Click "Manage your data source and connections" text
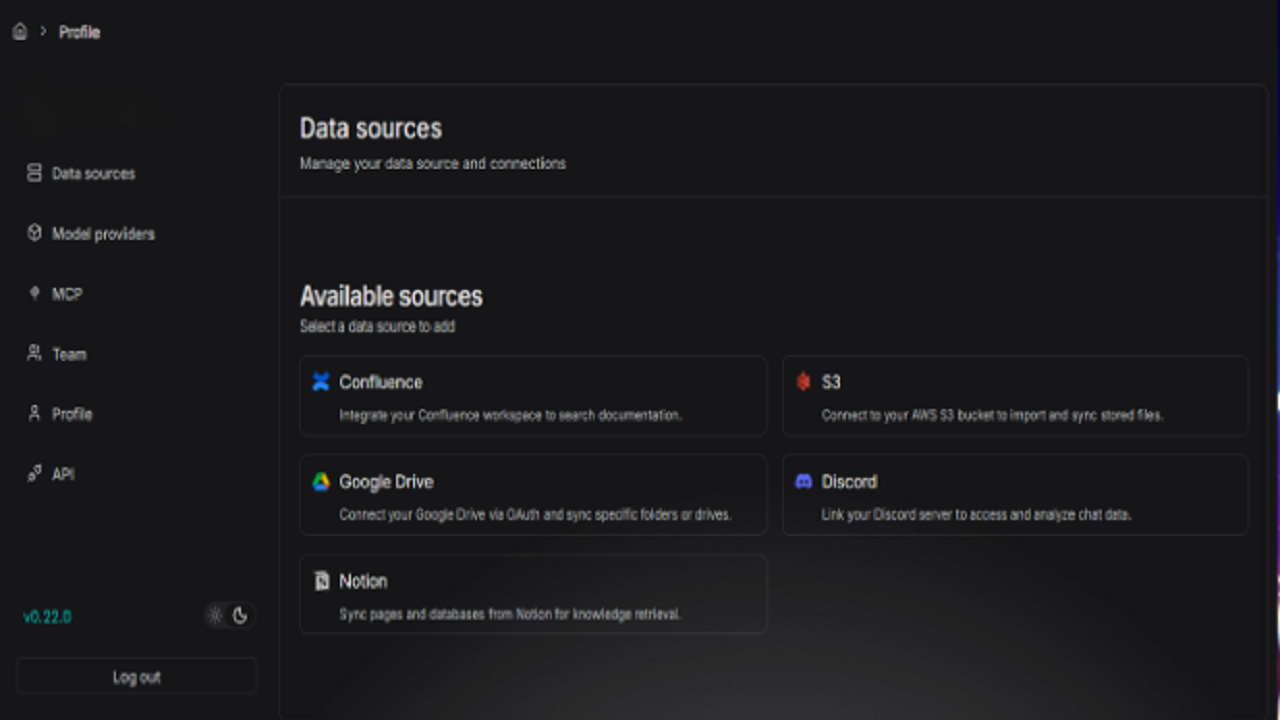 point(433,163)
